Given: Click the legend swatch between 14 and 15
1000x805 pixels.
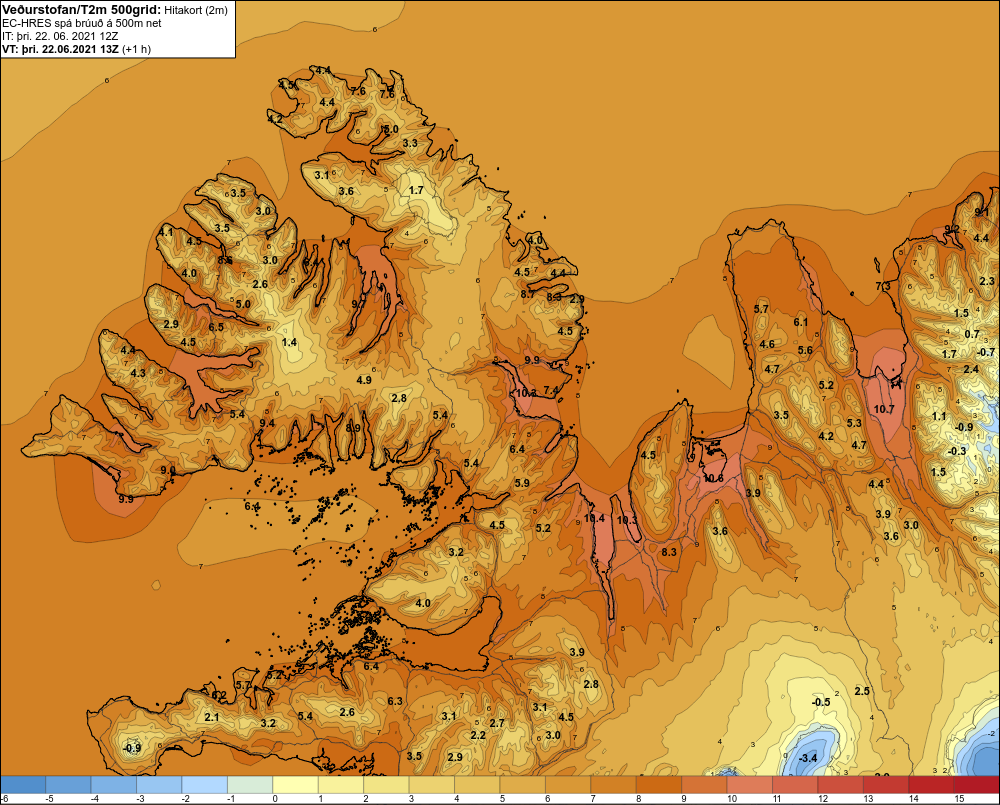Looking at the screenshot, I should click(931, 784).
